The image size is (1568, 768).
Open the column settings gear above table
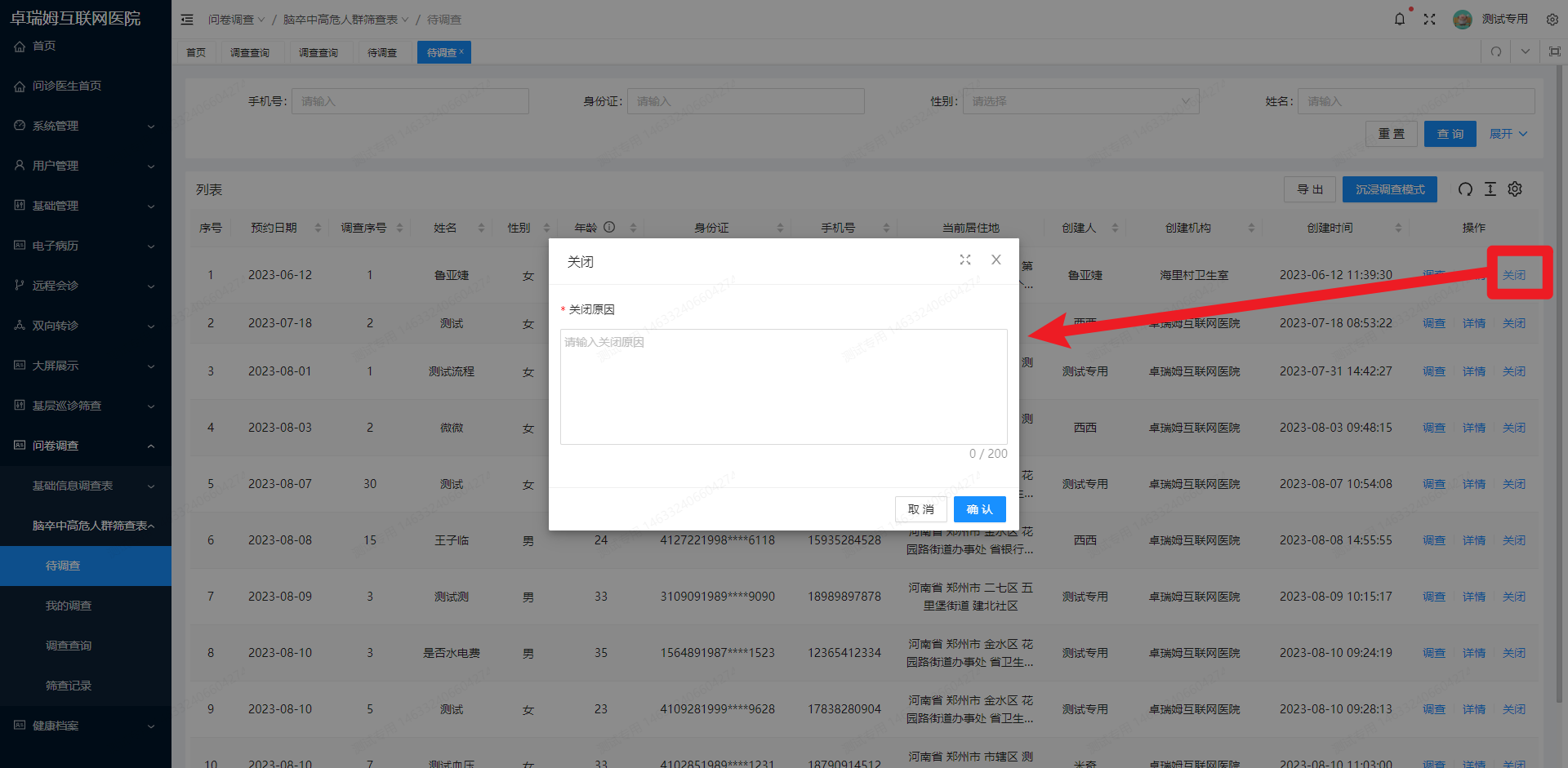click(1515, 189)
